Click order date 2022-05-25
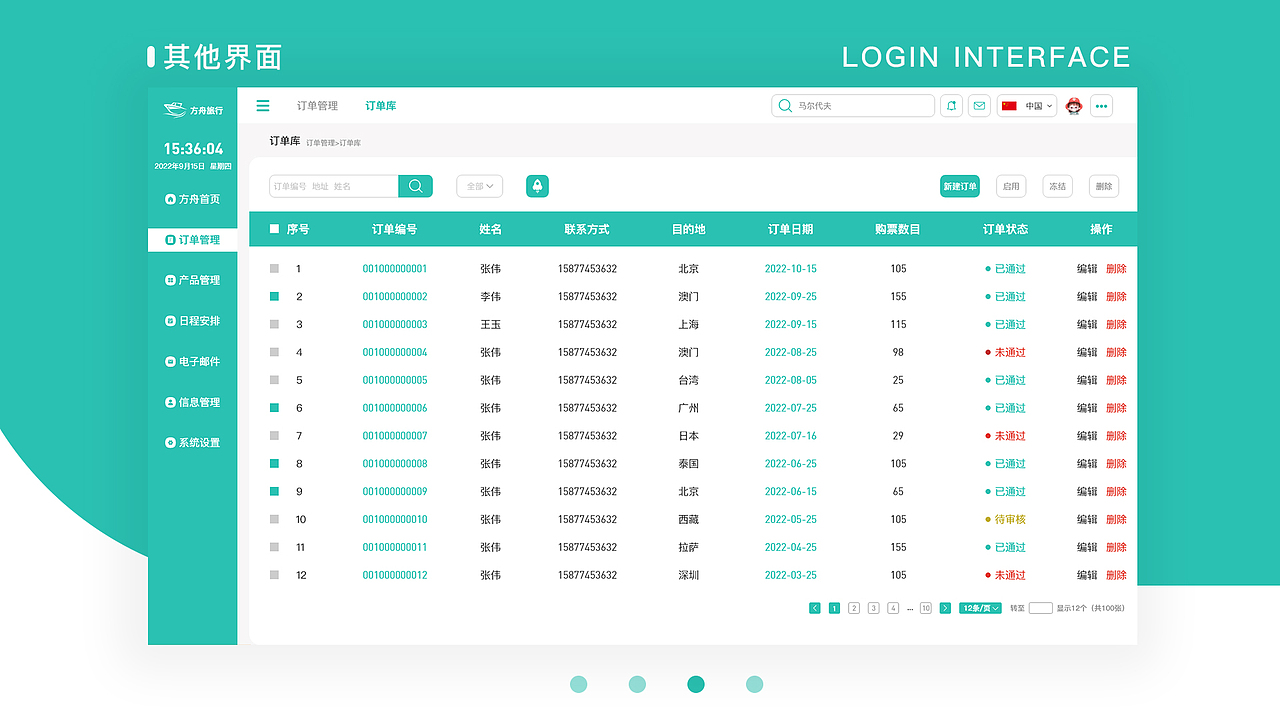Image resolution: width=1280 pixels, height=721 pixels. pyautogui.click(x=791, y=520)
